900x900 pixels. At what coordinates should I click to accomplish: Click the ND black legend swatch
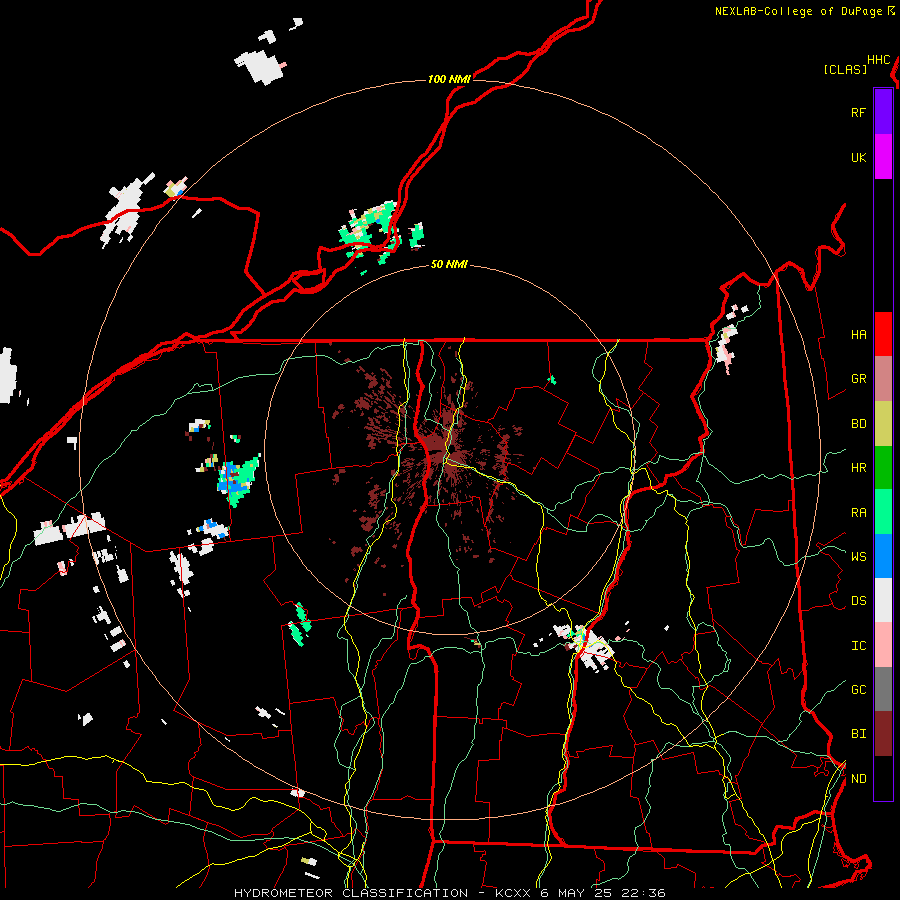(883, 778)
